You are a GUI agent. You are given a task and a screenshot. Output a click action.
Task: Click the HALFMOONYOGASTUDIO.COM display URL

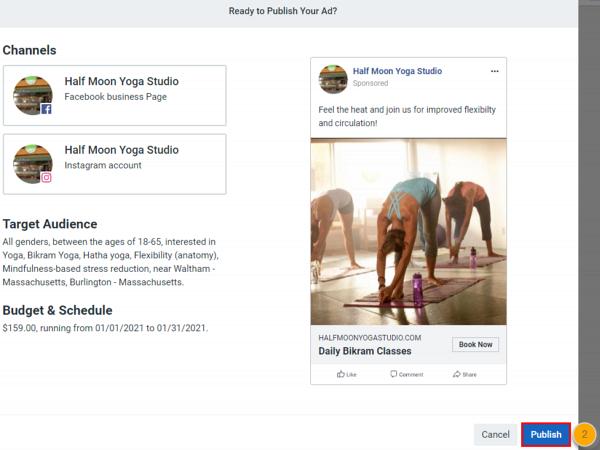click(x=369, y=338)
